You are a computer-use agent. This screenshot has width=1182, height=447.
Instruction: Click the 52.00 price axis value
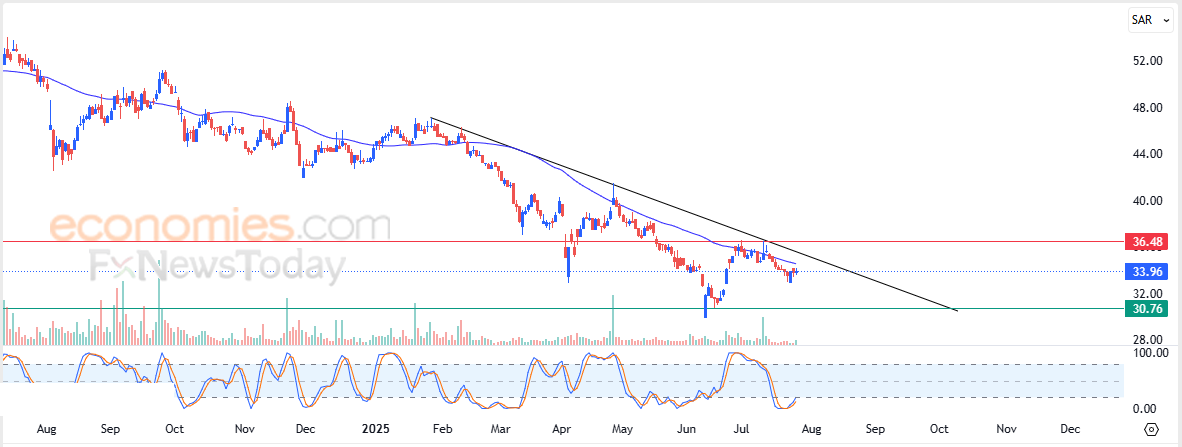tap(1149, 60)
